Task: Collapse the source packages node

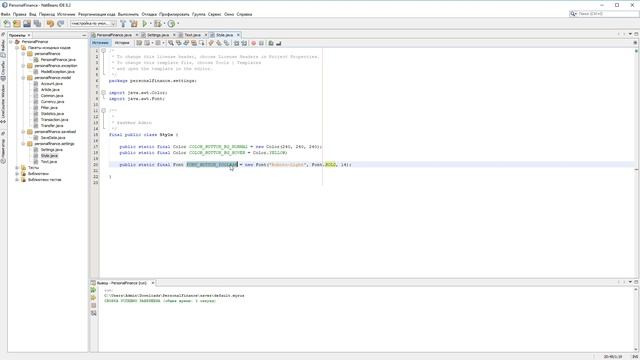Action: point(17,48)
